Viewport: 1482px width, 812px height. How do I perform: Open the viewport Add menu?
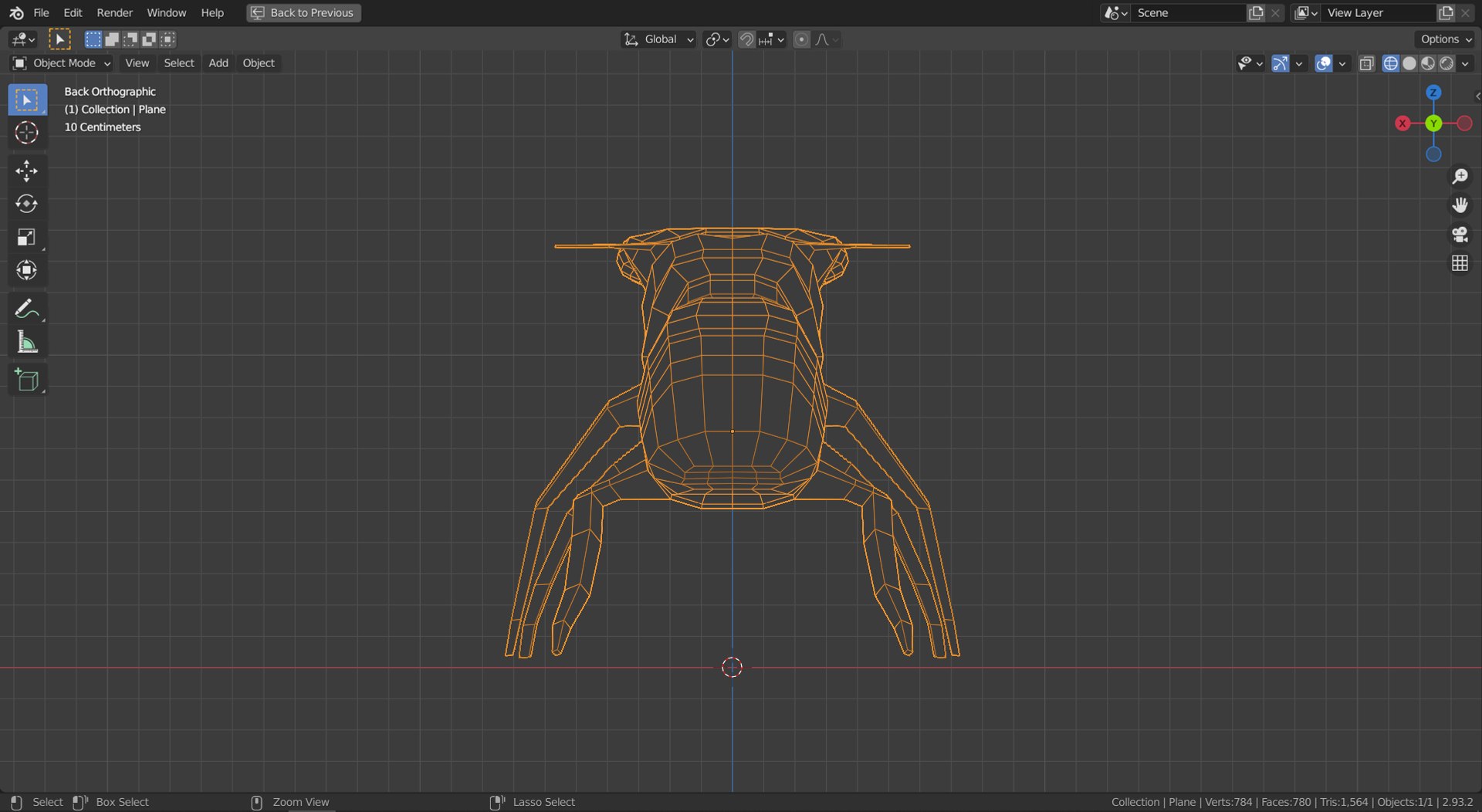tap(218, 63)
